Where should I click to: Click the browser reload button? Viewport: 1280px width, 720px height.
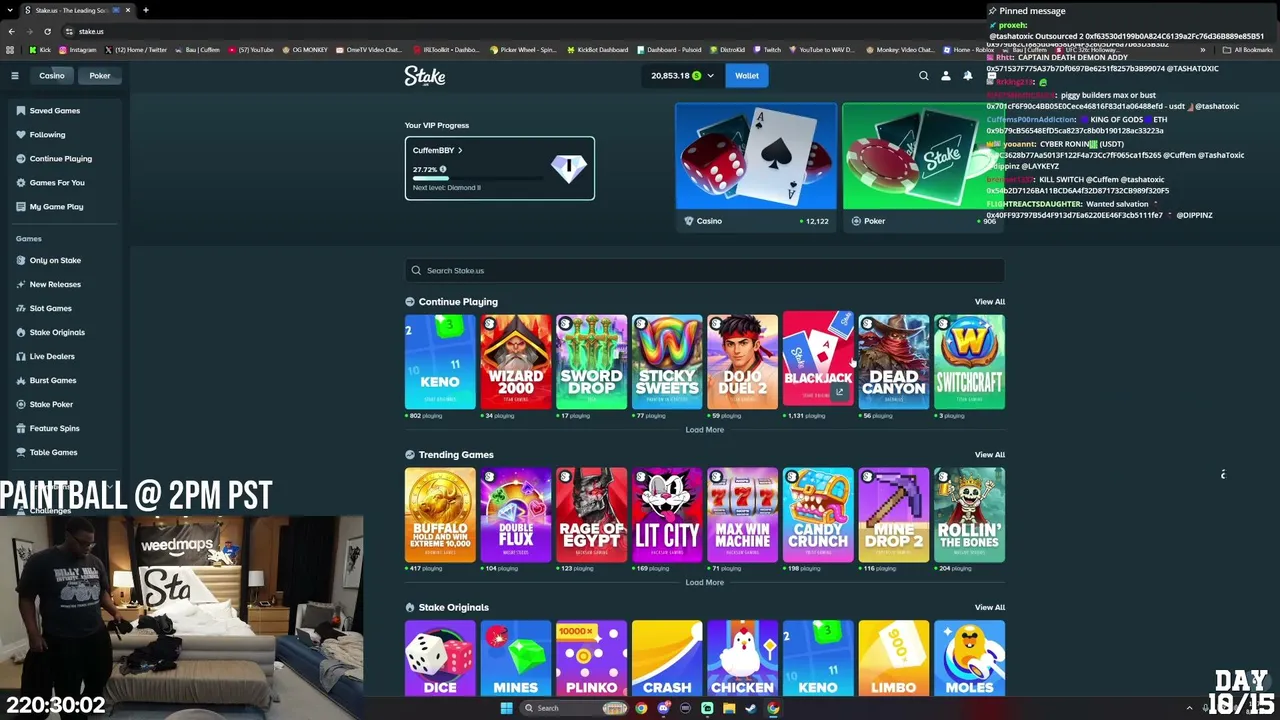[48, 31]
